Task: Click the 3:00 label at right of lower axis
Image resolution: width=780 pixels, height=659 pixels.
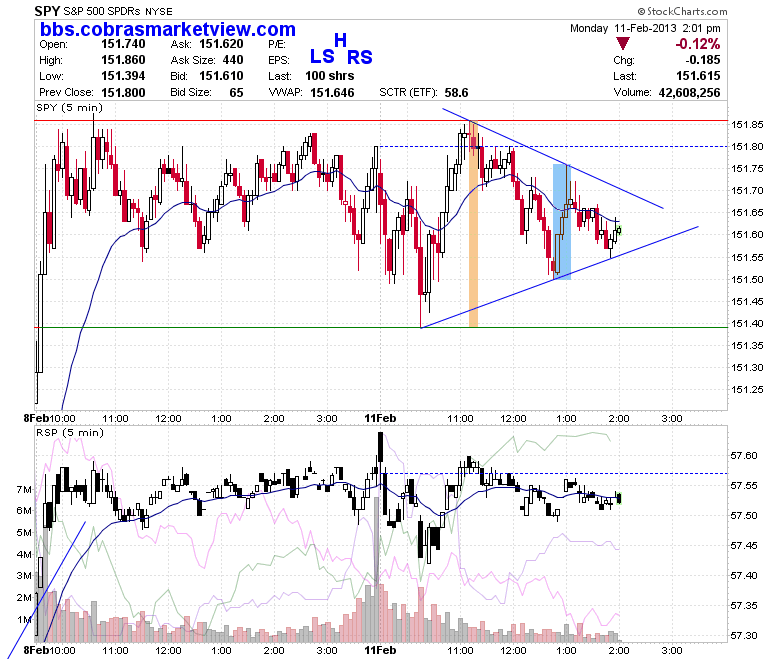Action: [672, 650]
